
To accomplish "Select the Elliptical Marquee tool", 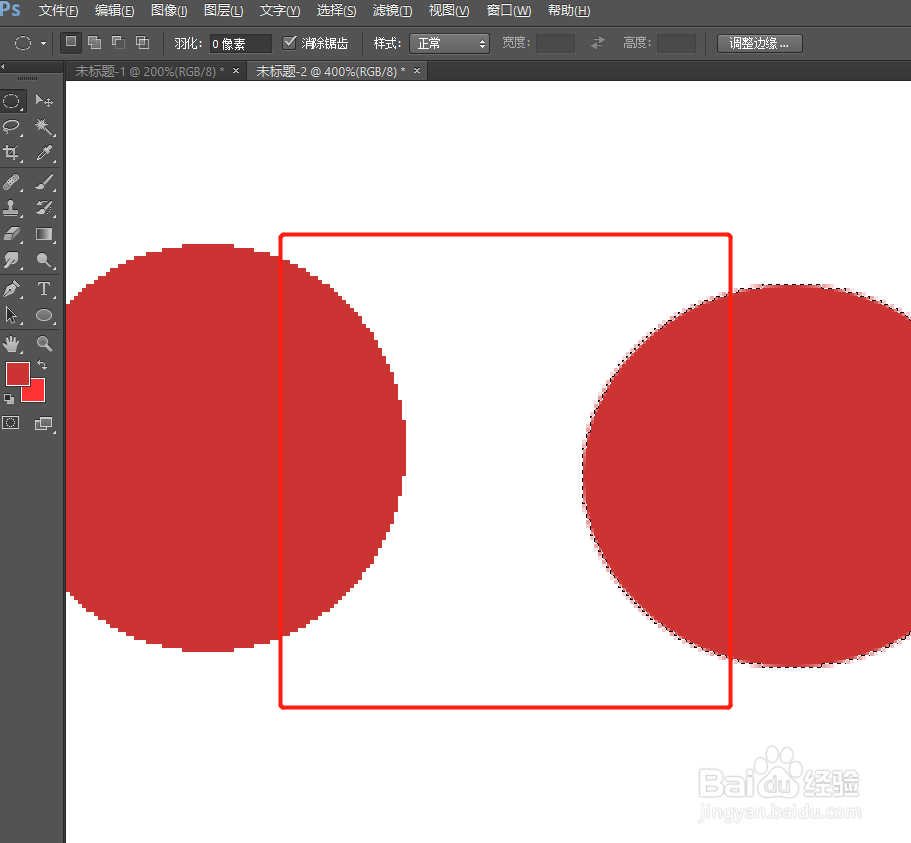I will pos(12,101).
